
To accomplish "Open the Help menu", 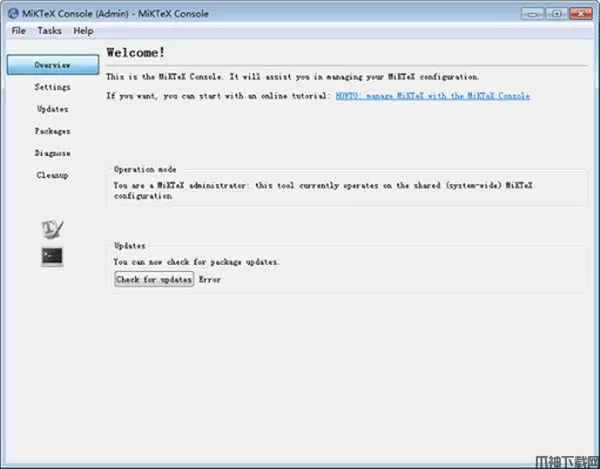I will [x=83, y=31].
